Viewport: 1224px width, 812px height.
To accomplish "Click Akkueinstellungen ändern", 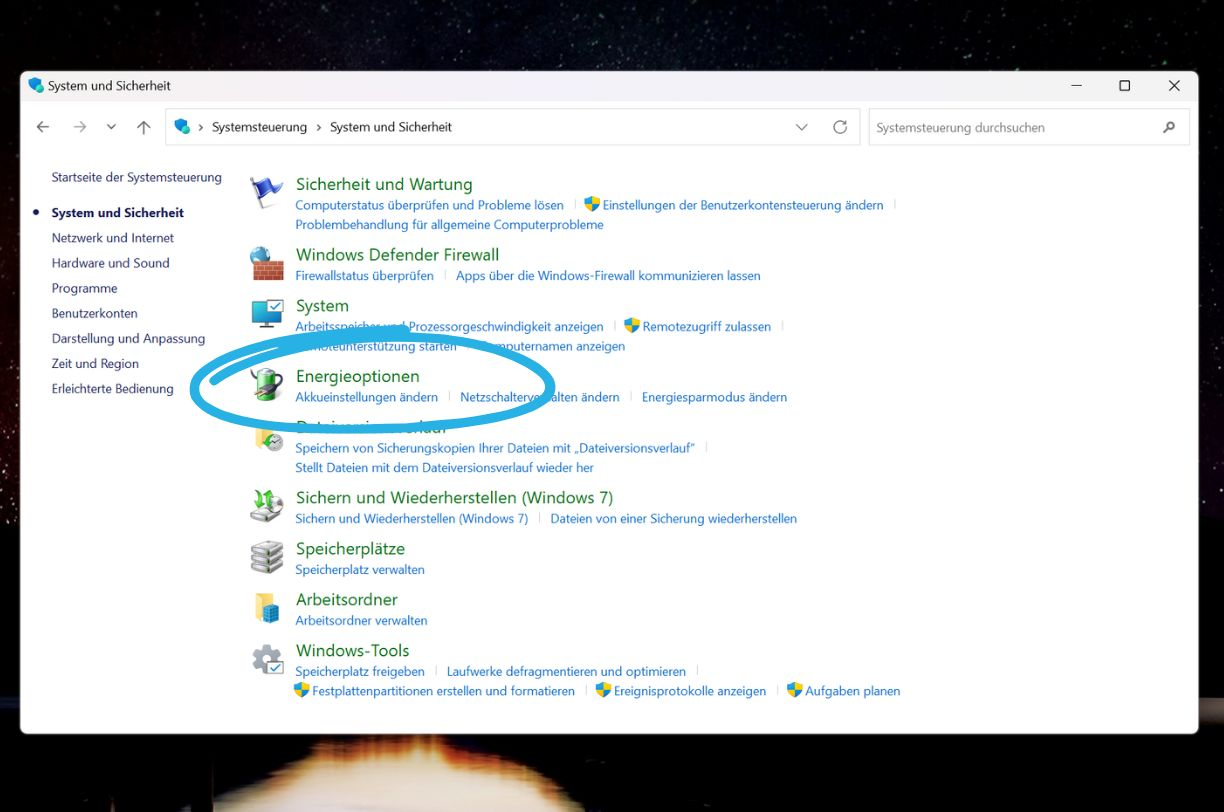I will (366, 397).
